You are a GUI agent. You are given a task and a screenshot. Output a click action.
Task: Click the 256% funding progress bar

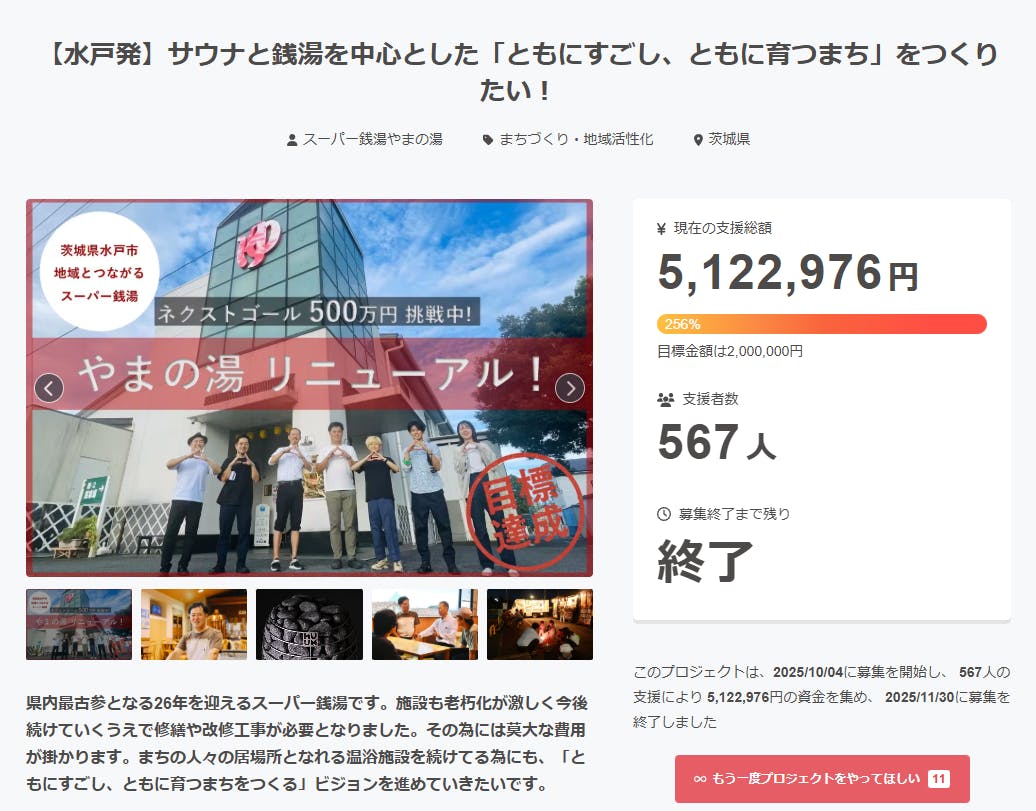tap(821, 324)
